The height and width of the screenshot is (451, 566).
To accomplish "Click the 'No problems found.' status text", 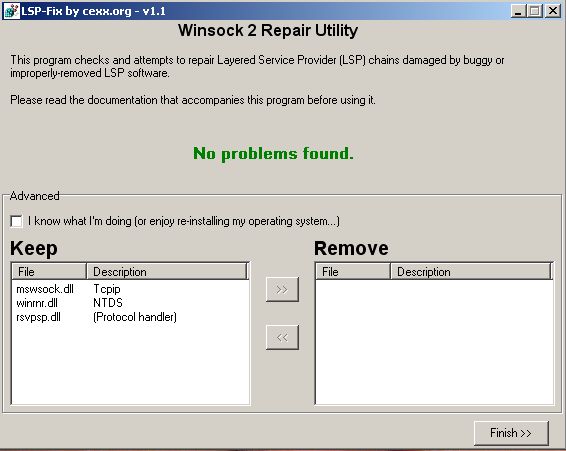I will coord(273,153).
